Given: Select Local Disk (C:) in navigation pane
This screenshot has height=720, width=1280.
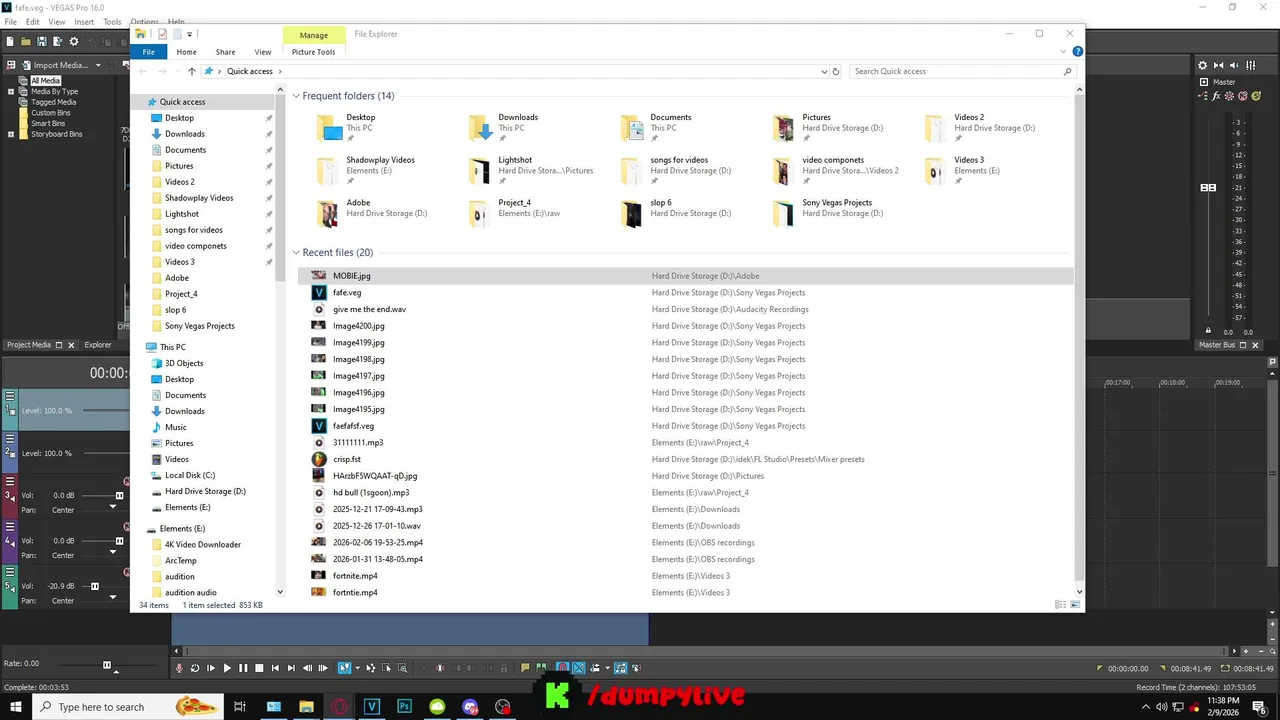Looking at the screenshot, I should tap(190, 475).
